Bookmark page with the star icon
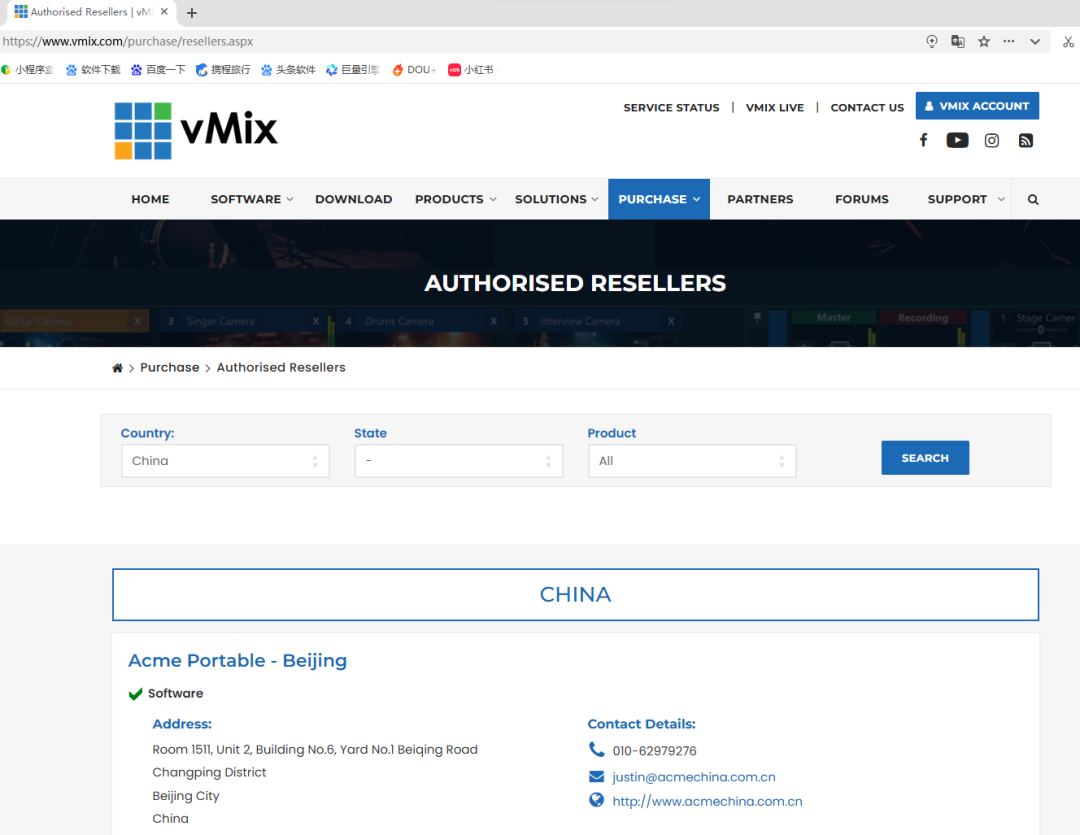 [984, 41]
